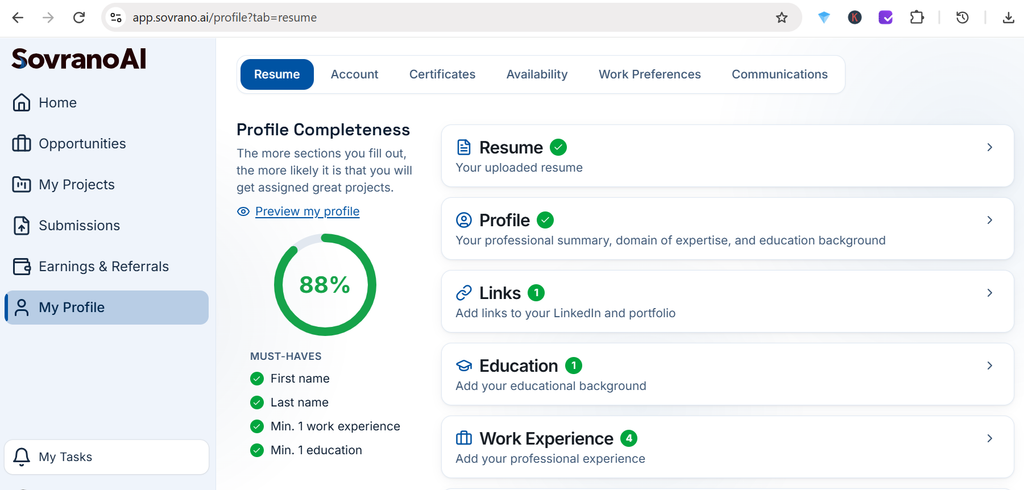This screenshot has height=490, width=1024.
Task: Click the My Projects folder icon
Action: click(22, 185)
